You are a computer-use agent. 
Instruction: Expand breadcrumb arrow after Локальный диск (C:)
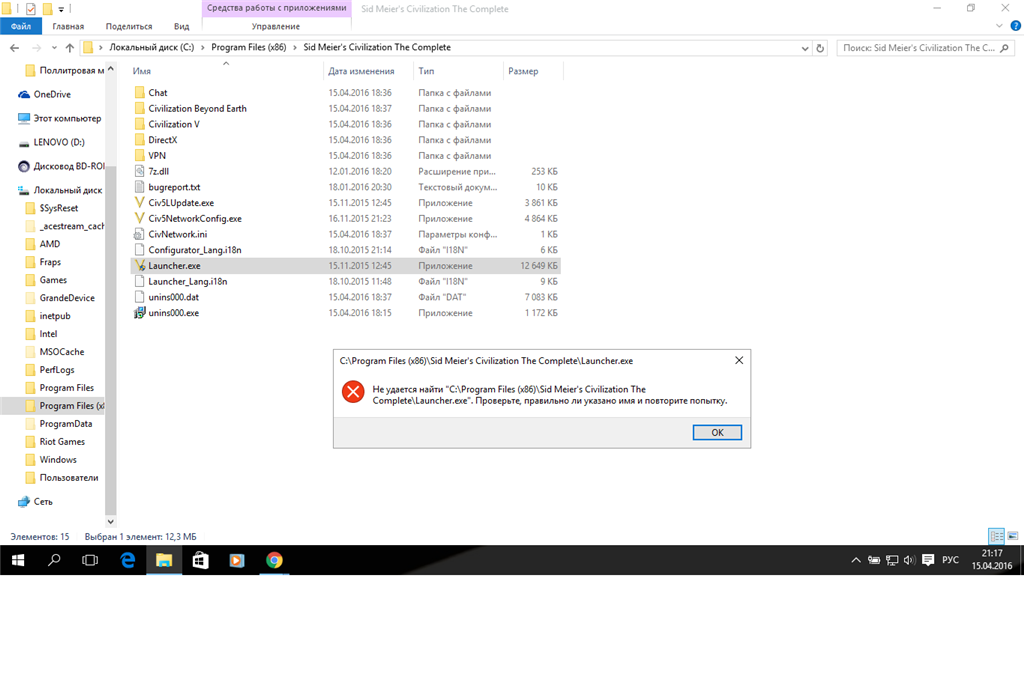[x=202, y=48]
